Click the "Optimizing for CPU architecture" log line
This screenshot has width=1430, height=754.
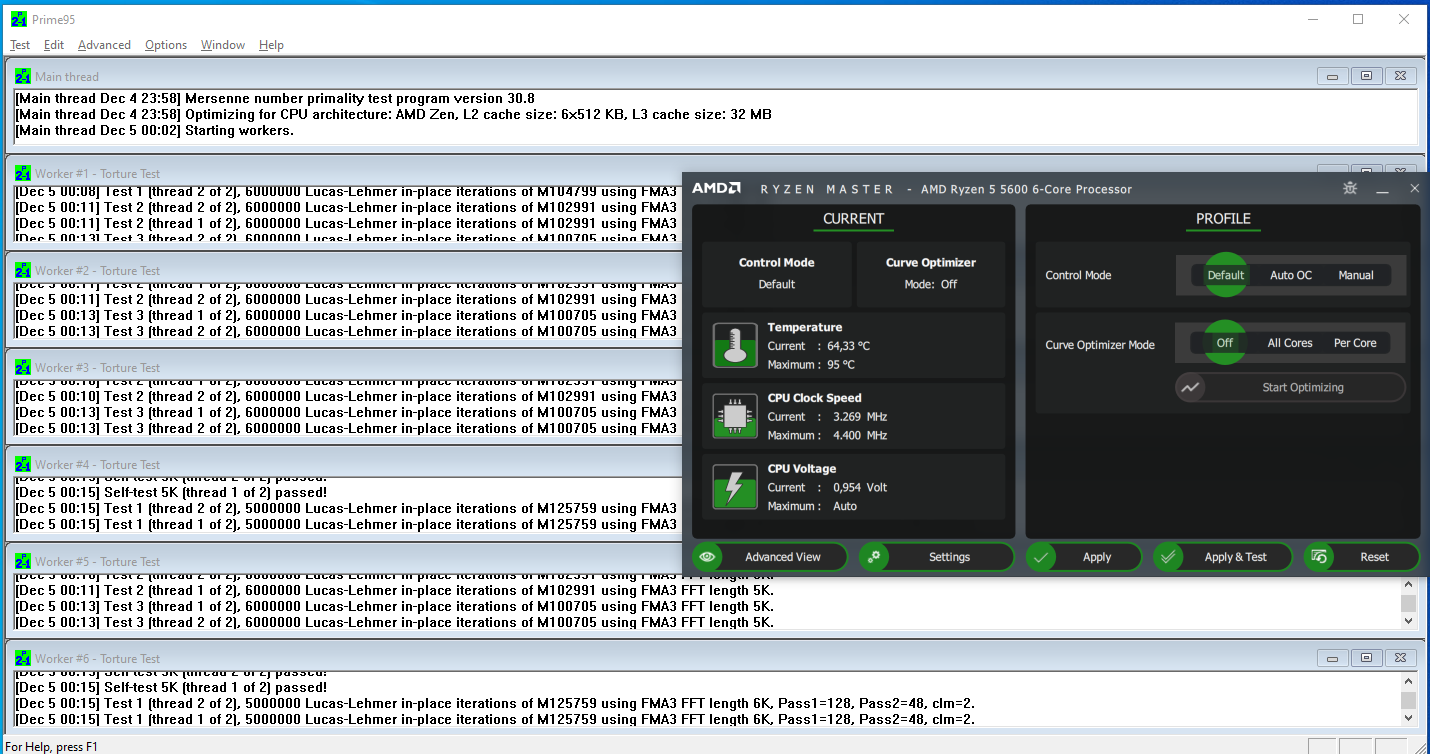393,115
